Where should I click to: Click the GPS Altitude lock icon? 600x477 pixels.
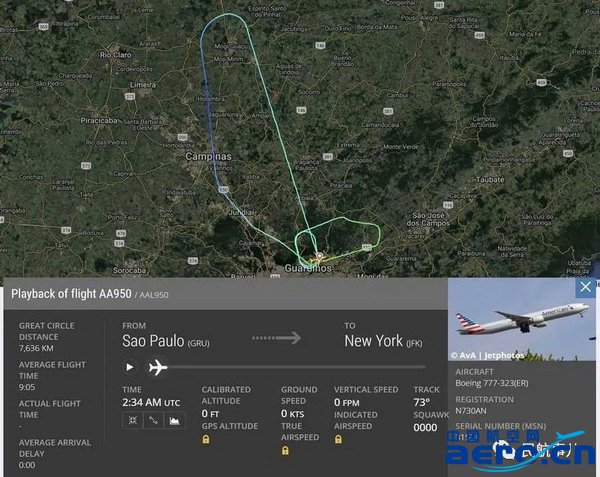click(206, 439)
